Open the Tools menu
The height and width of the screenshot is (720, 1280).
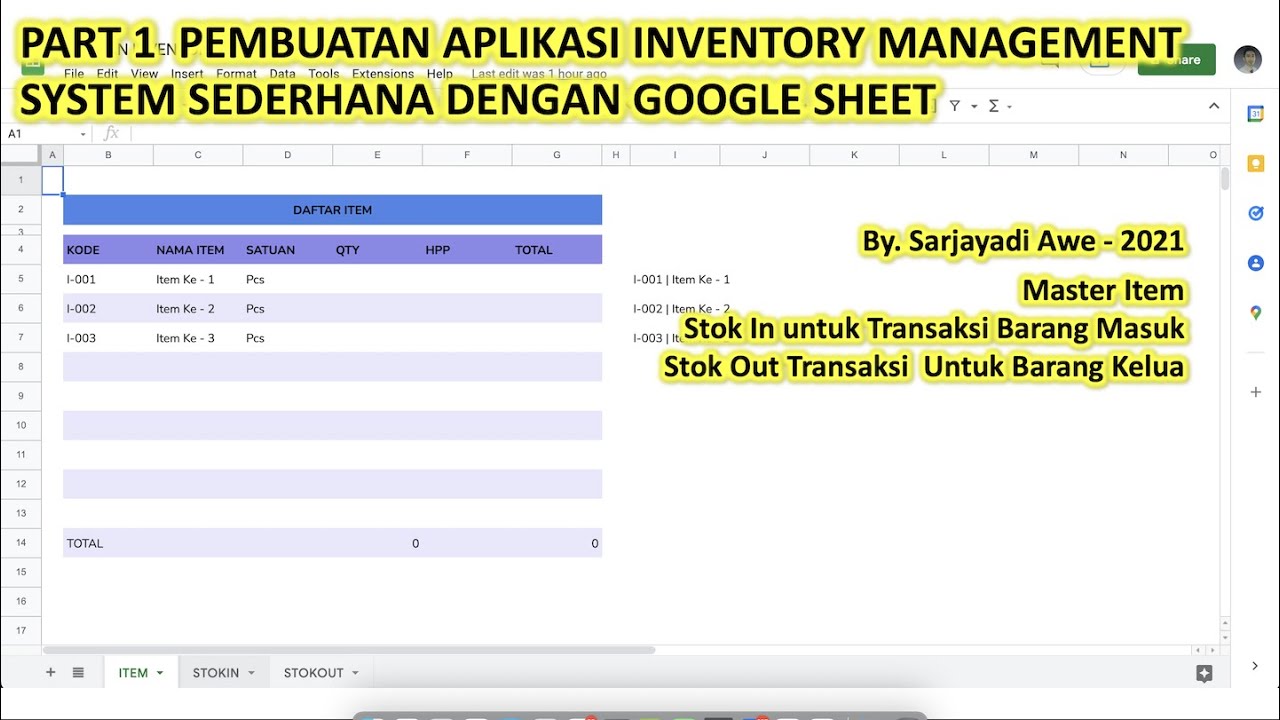point(323,74)
